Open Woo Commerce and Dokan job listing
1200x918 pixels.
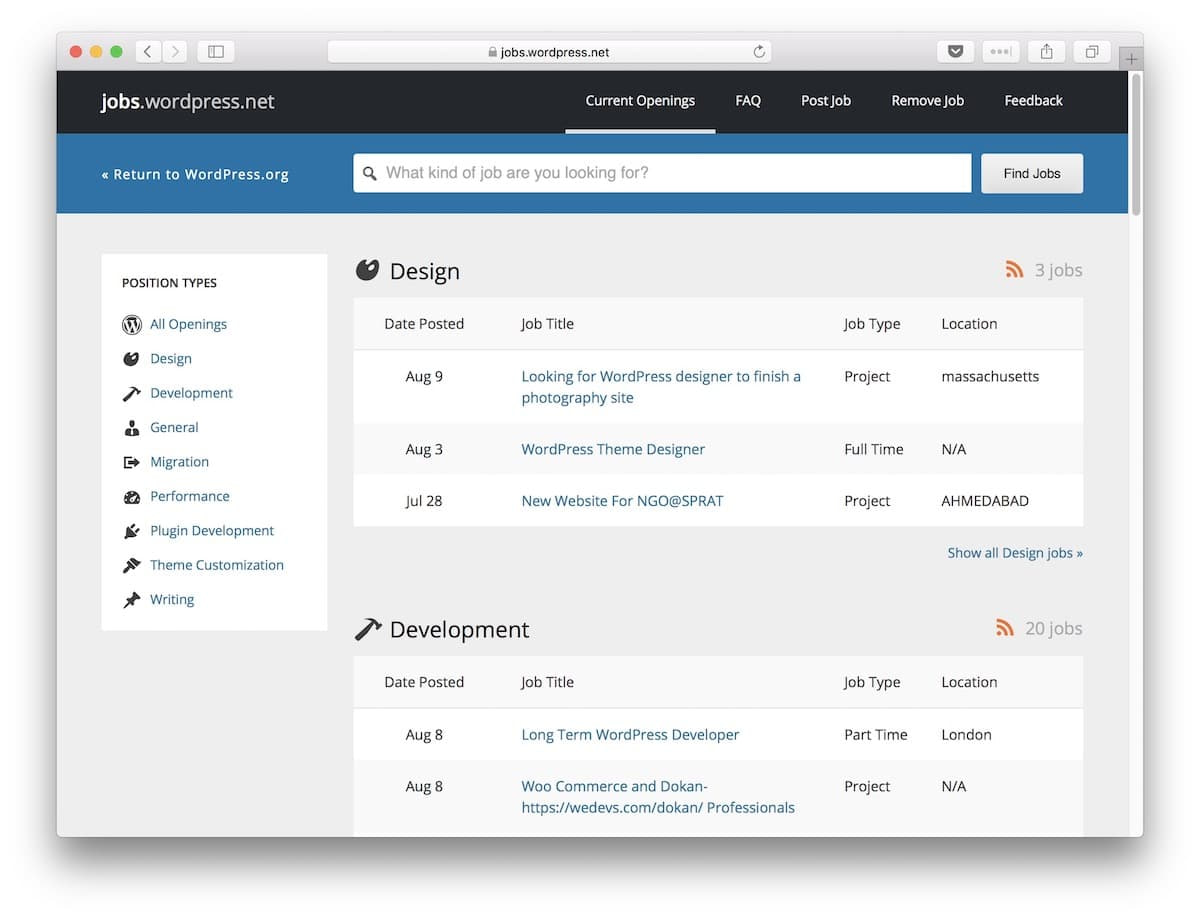[x=658, y=797]
